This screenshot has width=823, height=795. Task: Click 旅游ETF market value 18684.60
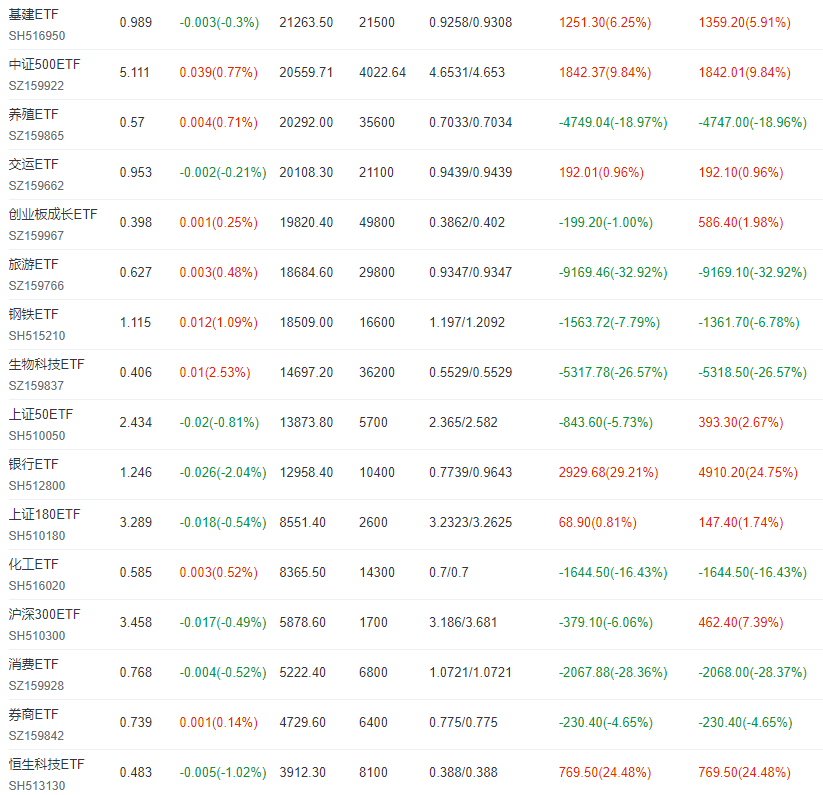point(306,272)
